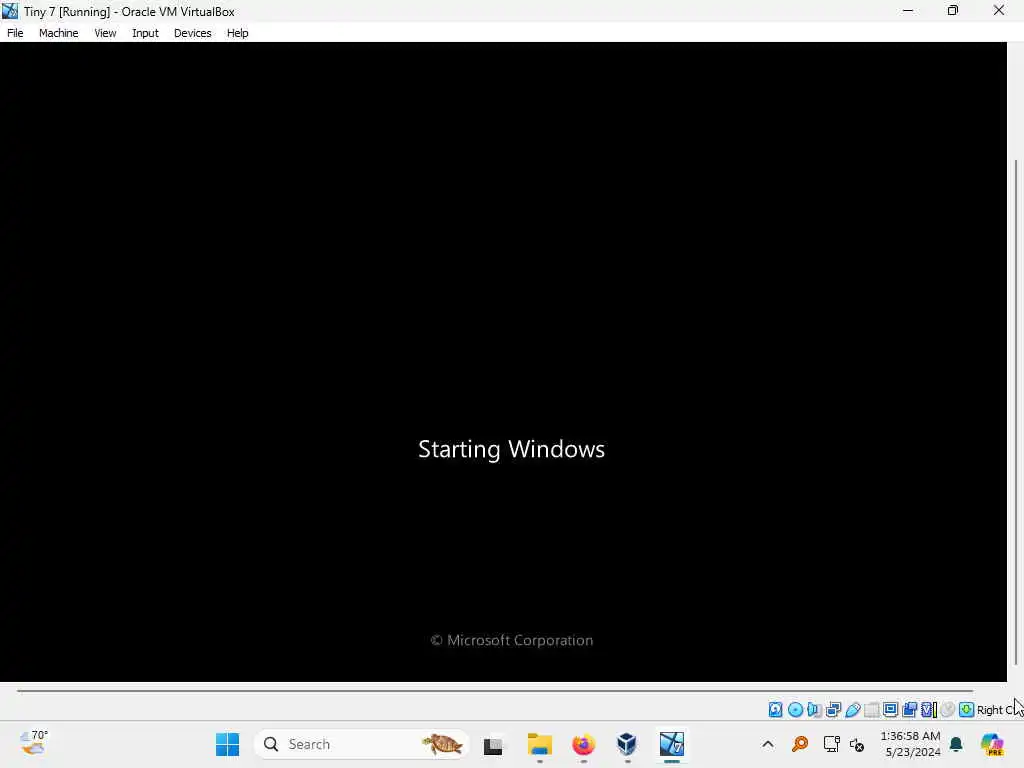Show hidden system tray icons
The image size is (1024, 768).
(x=768, y=744)
